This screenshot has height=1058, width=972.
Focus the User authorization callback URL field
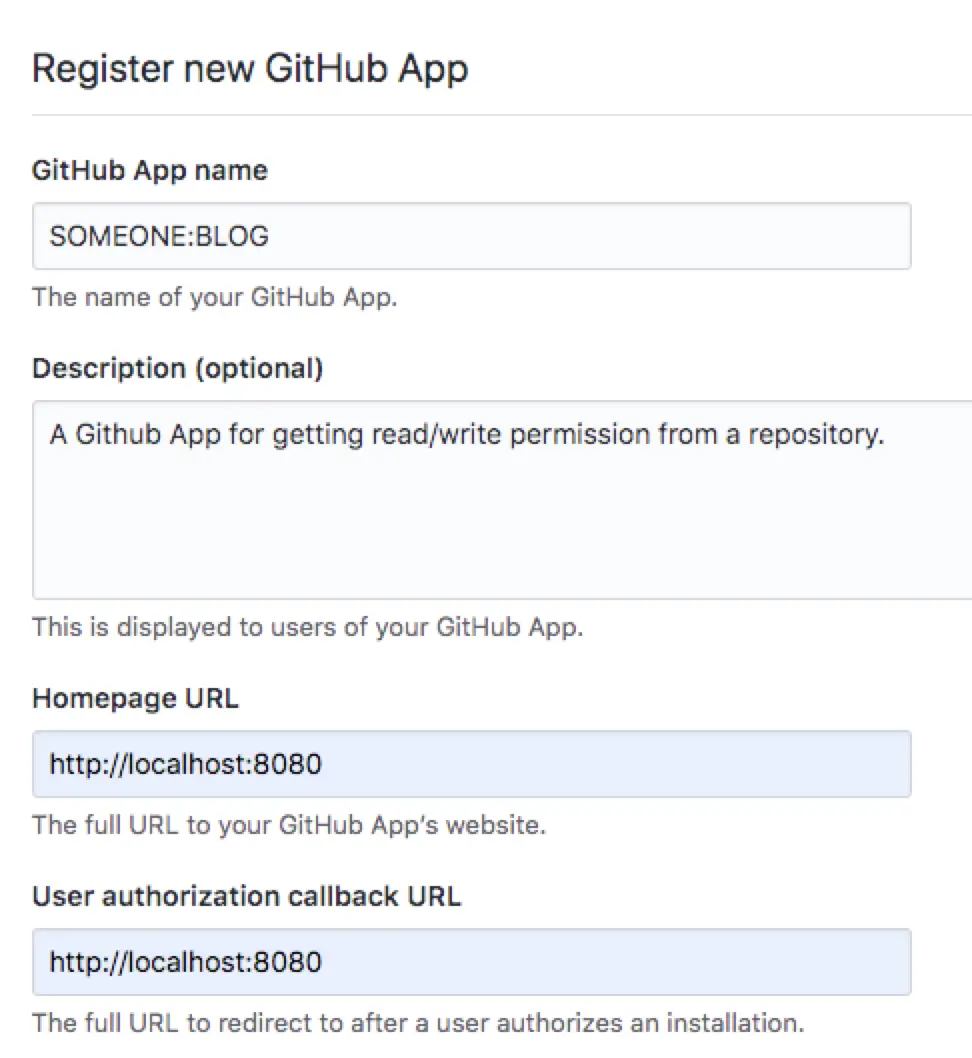[600, 962]
